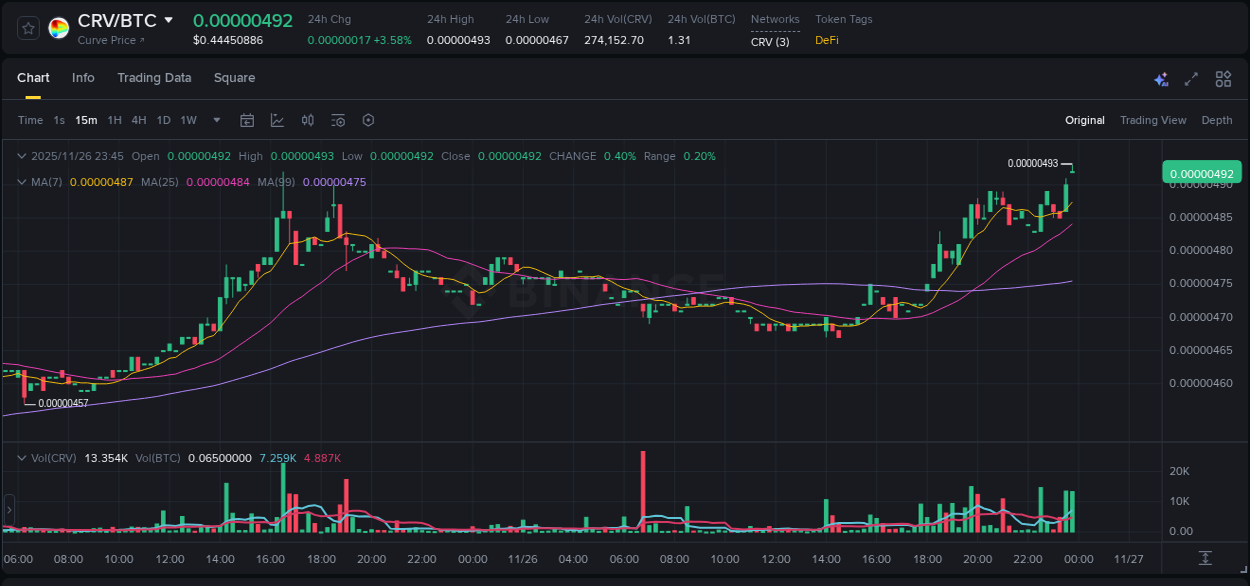1250x586 pixels.
Task: Click the green last price label 0.00000492
Action: pyautogui.click(x=1200, y=173)
